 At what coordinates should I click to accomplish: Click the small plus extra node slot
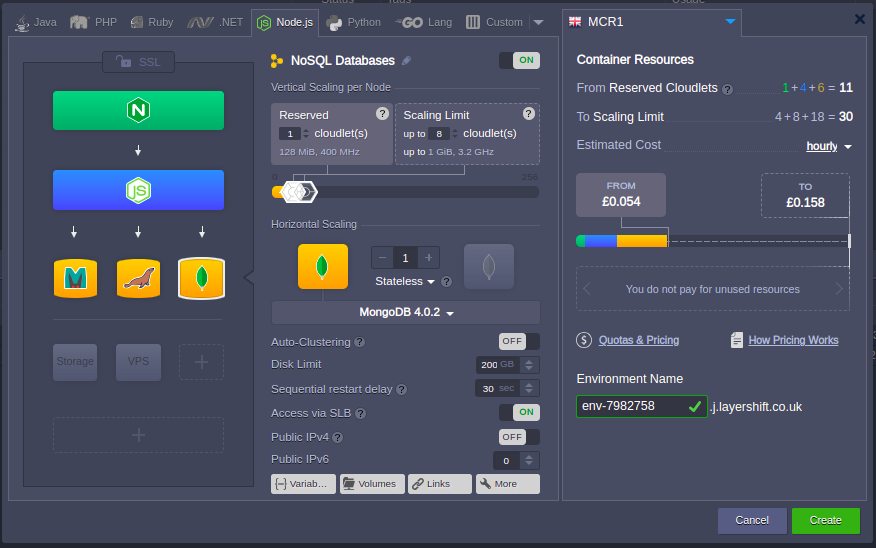pyautogui.click(x=202, y=362)
